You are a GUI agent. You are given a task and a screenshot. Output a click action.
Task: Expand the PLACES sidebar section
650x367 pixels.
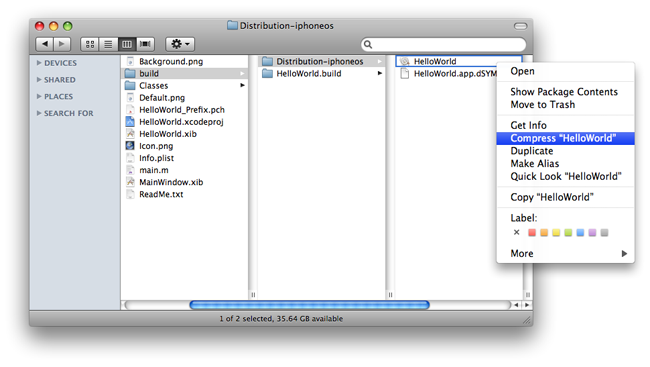click(x=39, y=96)
